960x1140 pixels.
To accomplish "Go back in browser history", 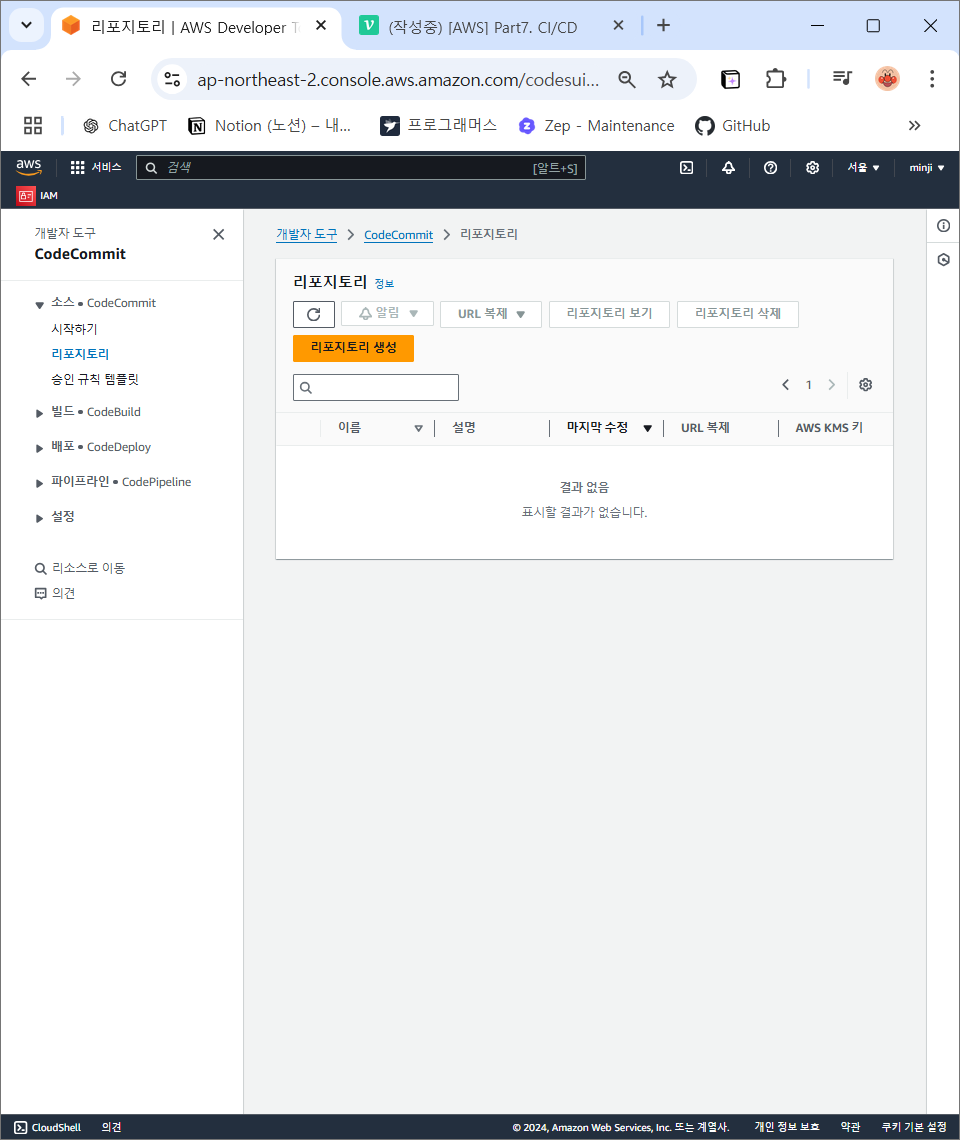I will pyautogui.click(x=29, y=79).
